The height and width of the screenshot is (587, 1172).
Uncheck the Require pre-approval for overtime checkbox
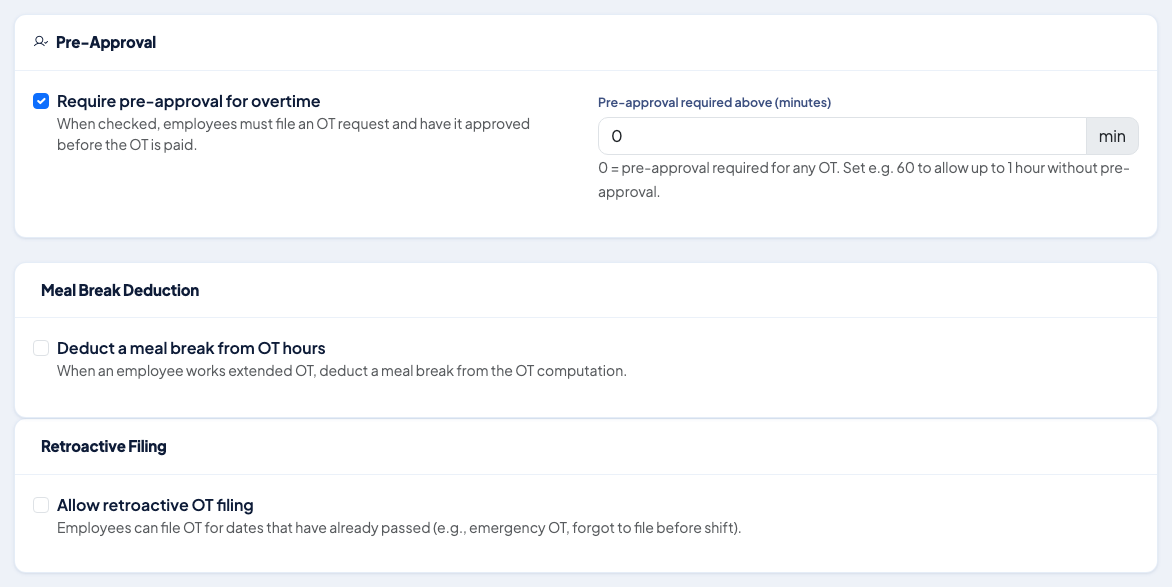pos(41,101)
